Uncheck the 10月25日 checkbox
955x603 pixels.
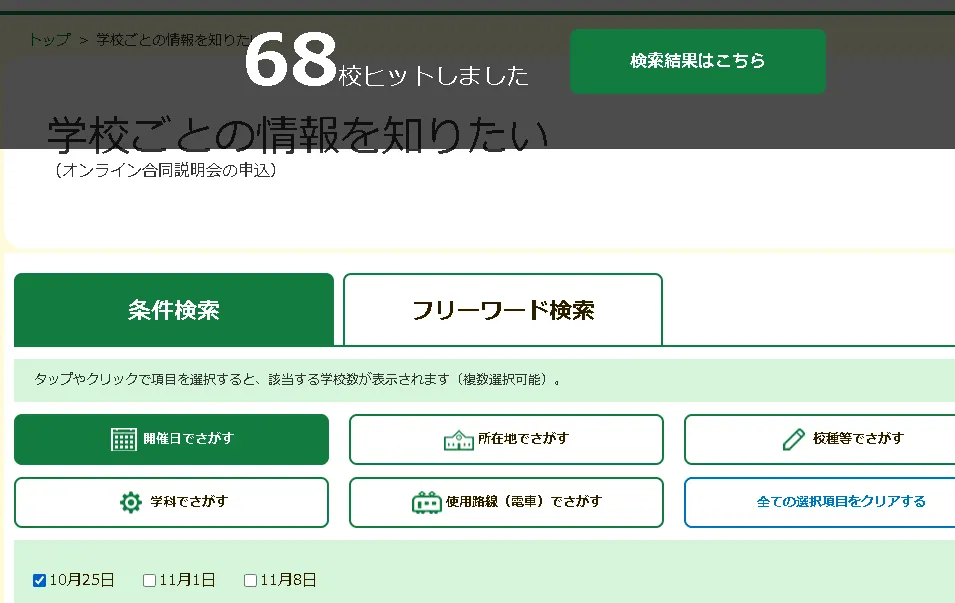40,580
